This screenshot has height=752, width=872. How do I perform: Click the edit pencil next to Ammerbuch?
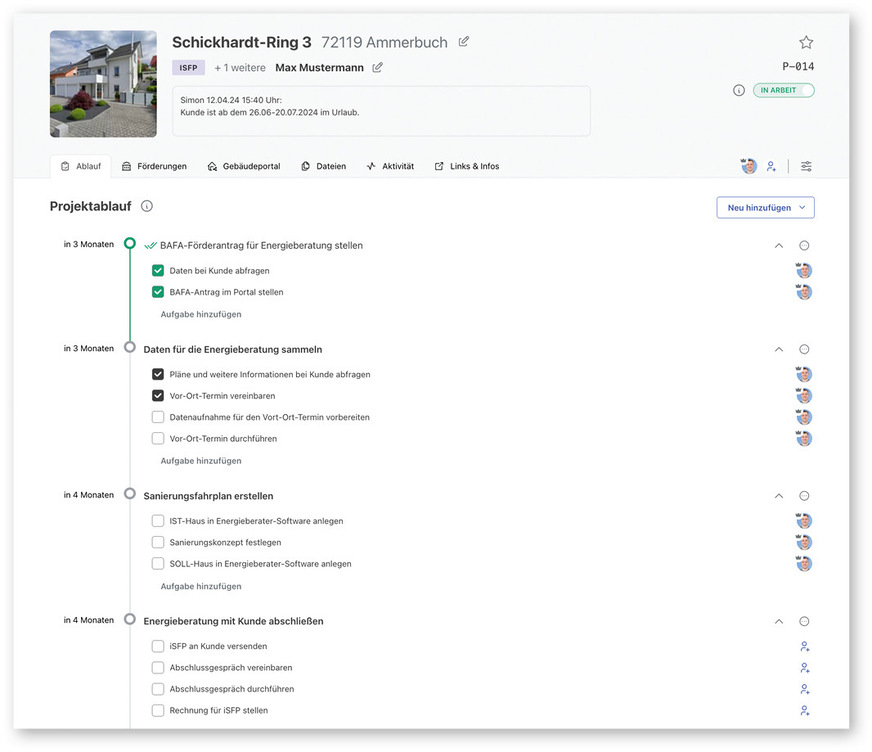pyautogui.click(x=462, y=42)
